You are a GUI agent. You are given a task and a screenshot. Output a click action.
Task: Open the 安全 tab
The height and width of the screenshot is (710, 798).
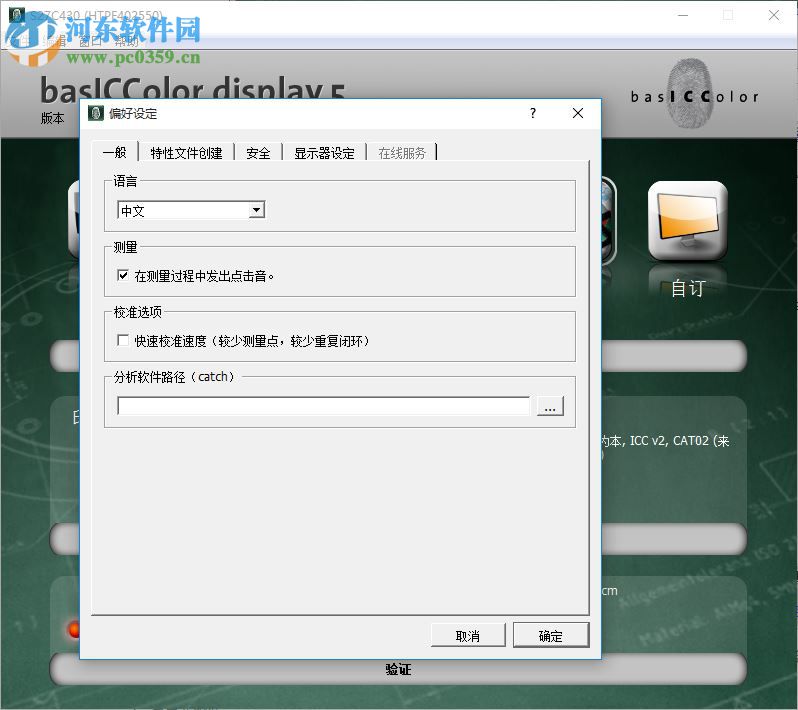(x=258, y=153)
